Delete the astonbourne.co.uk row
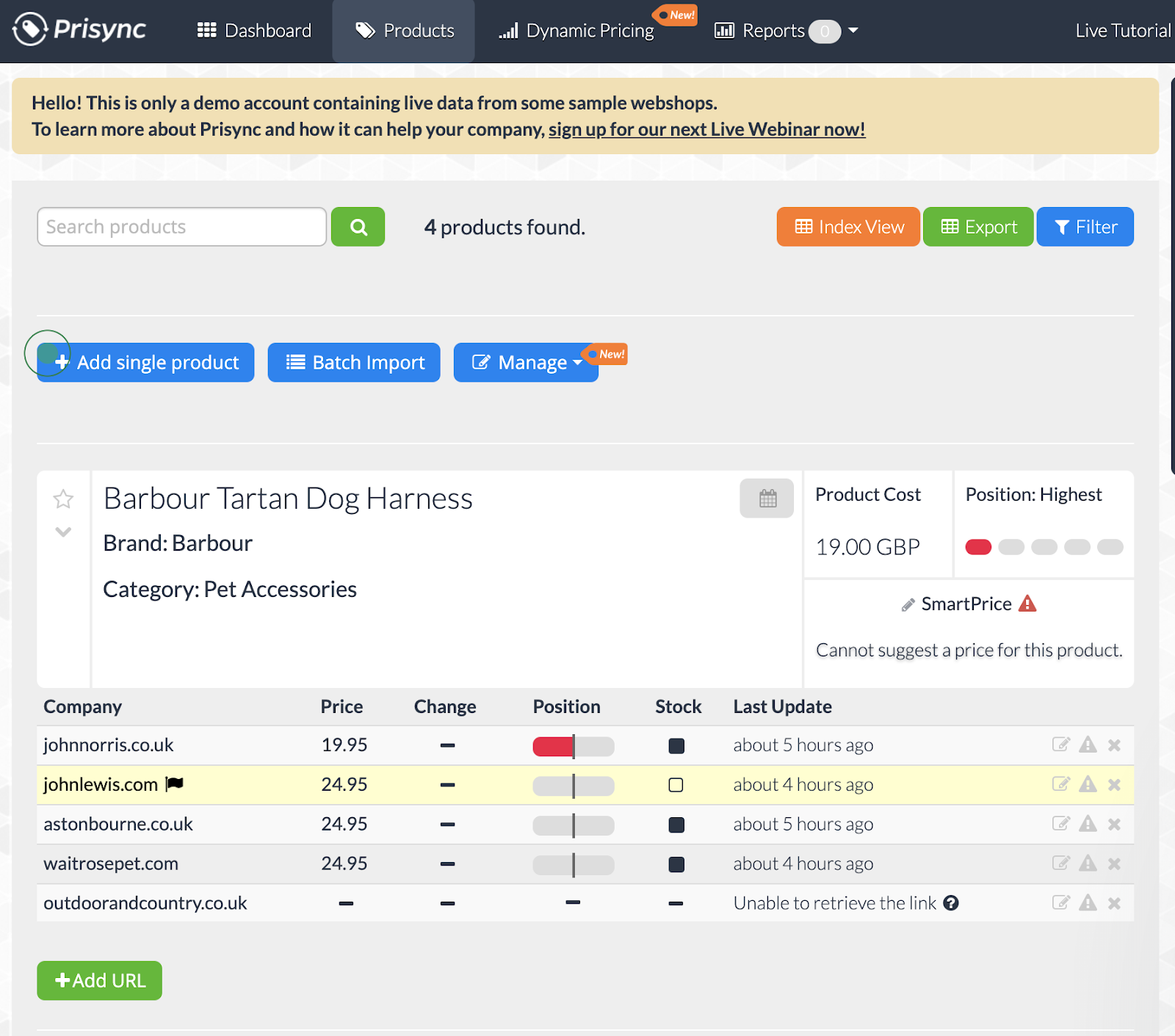 click(1114, 825)
